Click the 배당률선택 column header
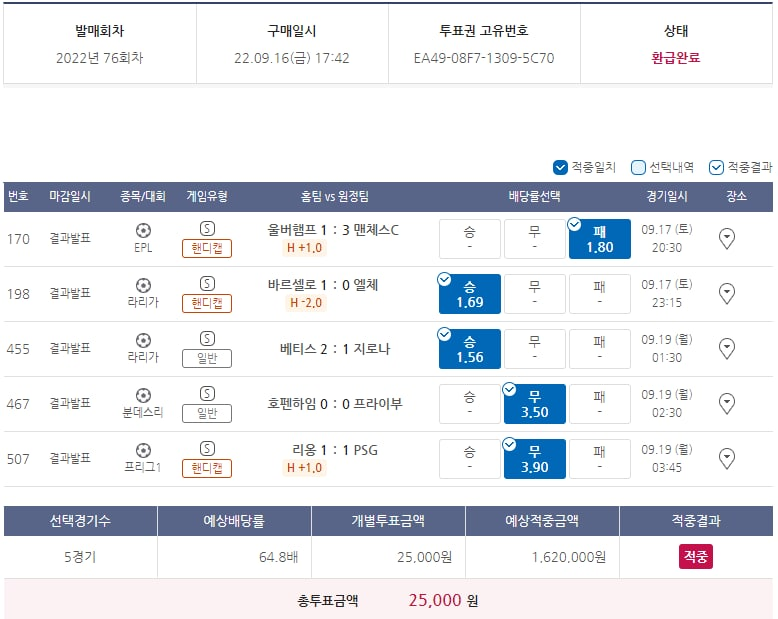The height and width of the screenshot is (619, 778). pyautogui.click(x=534, y=196)
